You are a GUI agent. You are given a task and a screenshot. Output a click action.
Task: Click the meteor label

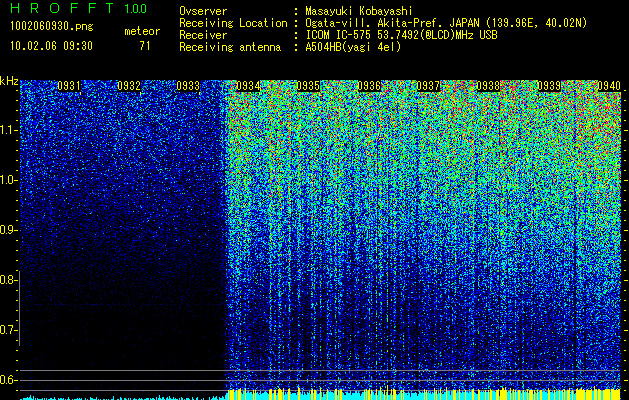[x=142, y=31]
